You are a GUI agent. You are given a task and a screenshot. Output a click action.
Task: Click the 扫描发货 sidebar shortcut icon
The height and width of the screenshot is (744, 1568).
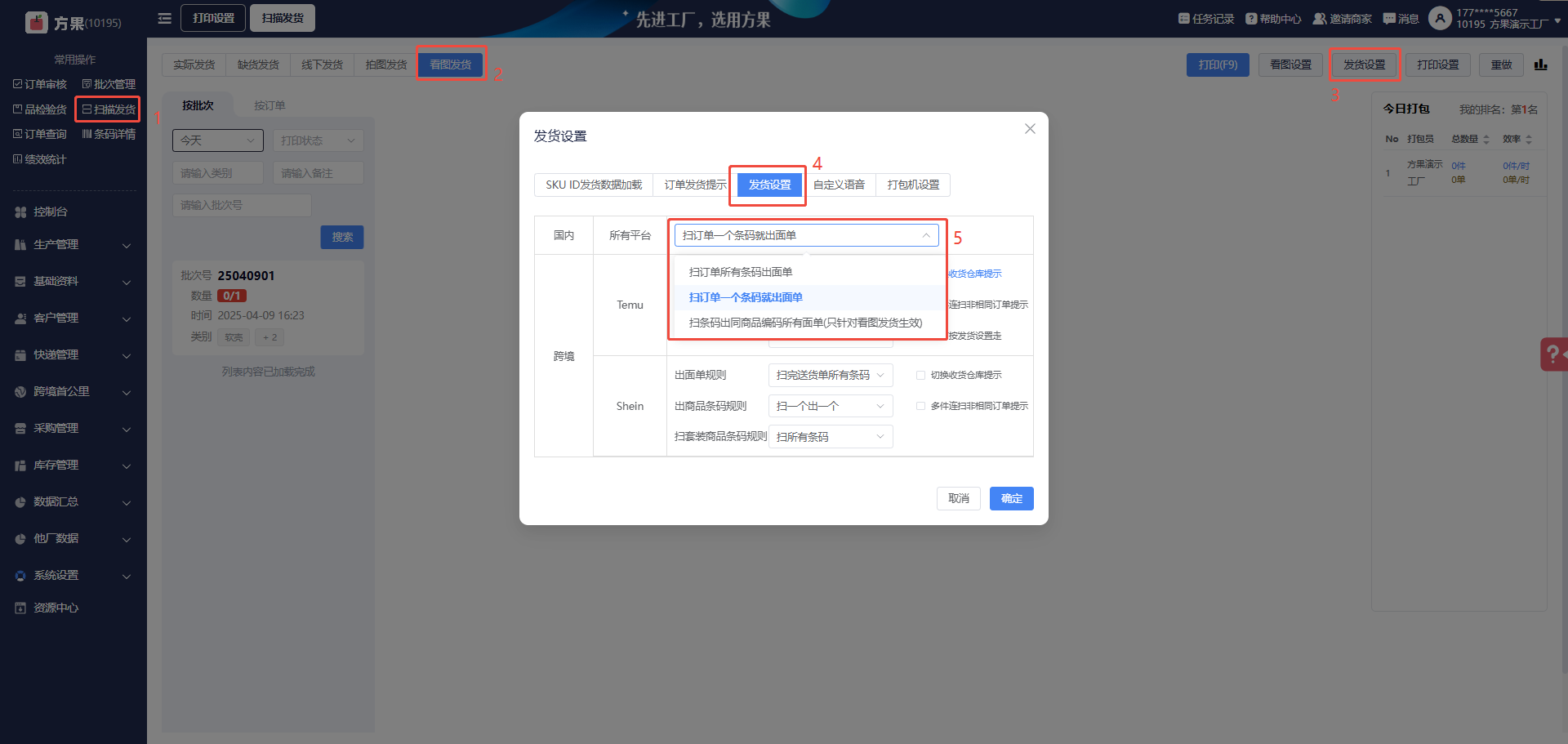[87, 109]
